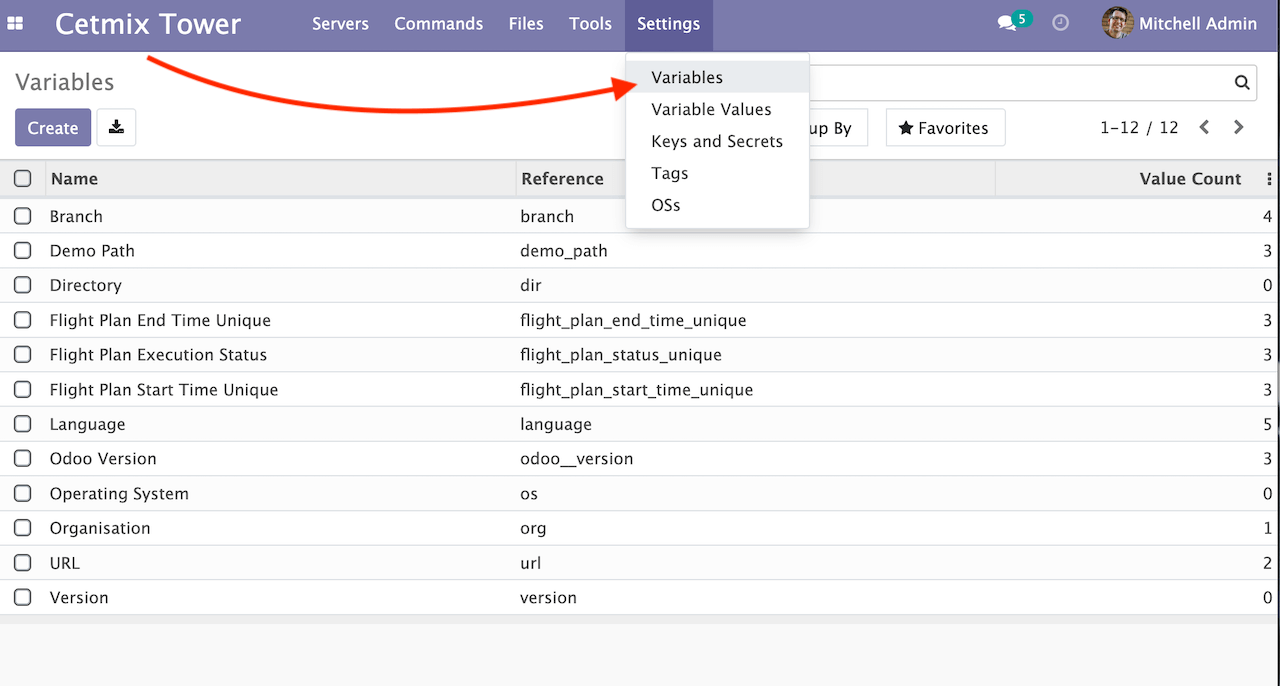Check the Branch row checkbox
This screenshot has height=686, width=1280.
click(22, 216)
